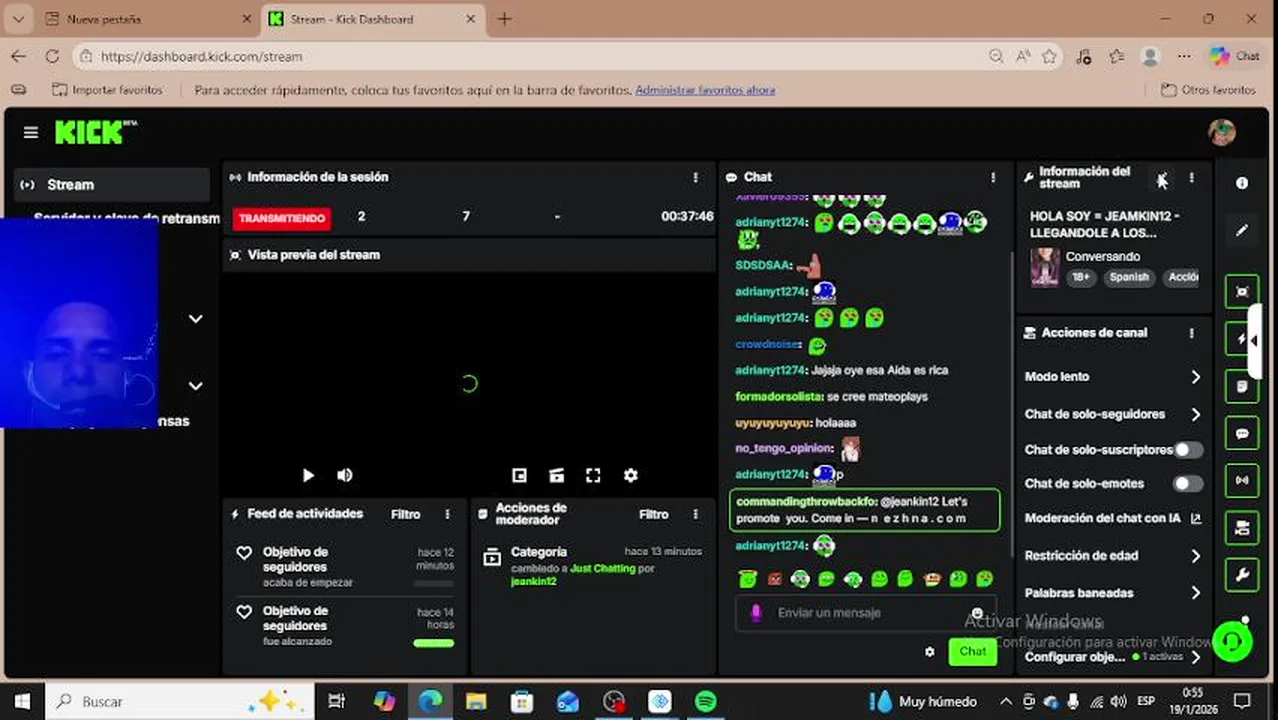Open external link for Moderación del chat con IA
The width and height of the screenshot is (1278, 720).
pos(1196,518)
